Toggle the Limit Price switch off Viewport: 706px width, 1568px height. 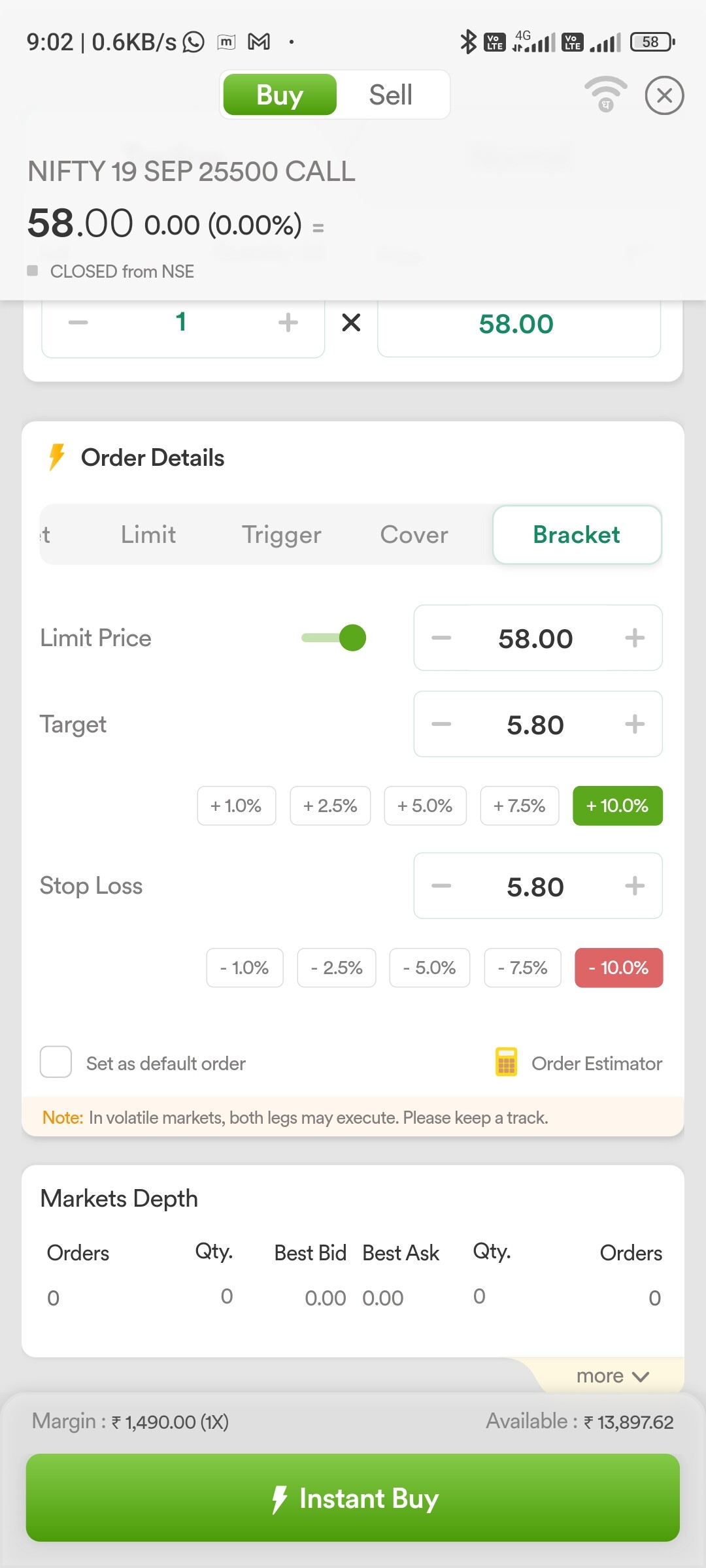pos(335,638)
